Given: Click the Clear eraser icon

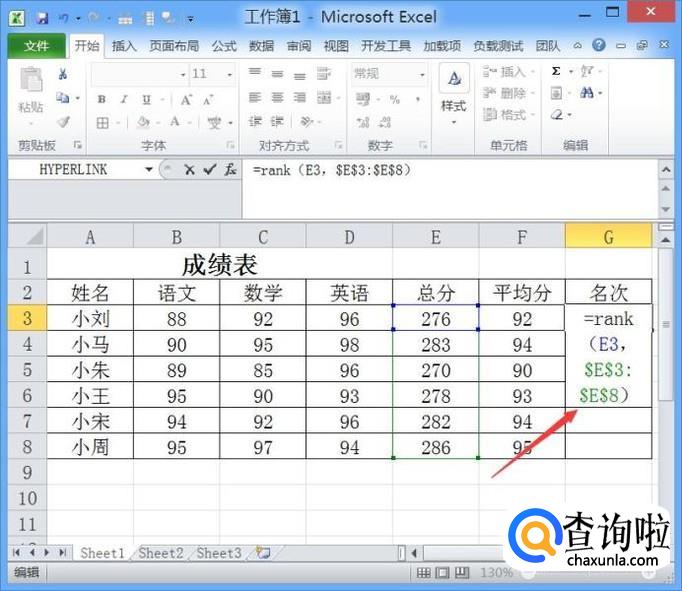Looking at the screenshot, I should point(557,115).
